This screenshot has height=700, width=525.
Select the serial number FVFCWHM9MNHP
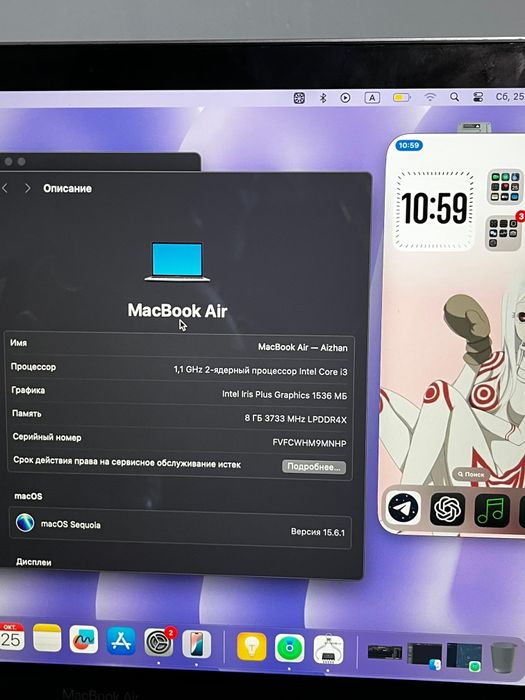tap(309, 443)
